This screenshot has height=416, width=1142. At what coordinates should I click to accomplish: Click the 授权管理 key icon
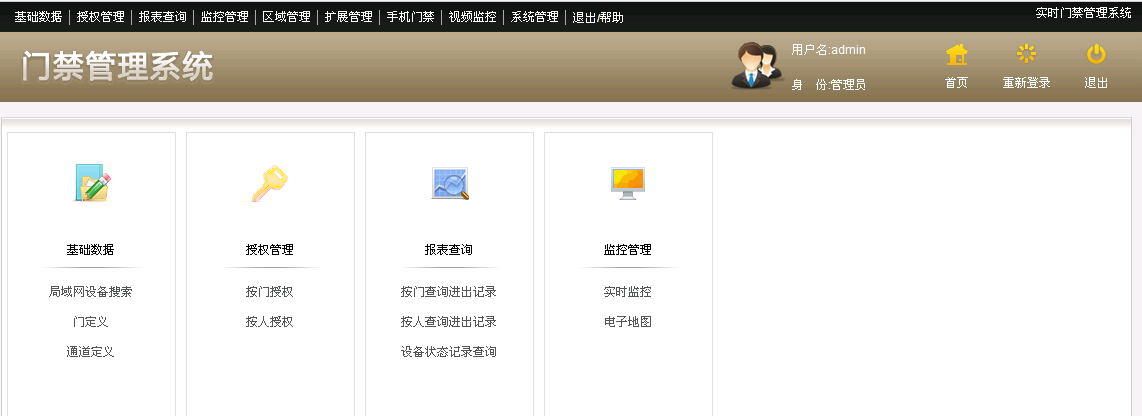coord(270,183)
